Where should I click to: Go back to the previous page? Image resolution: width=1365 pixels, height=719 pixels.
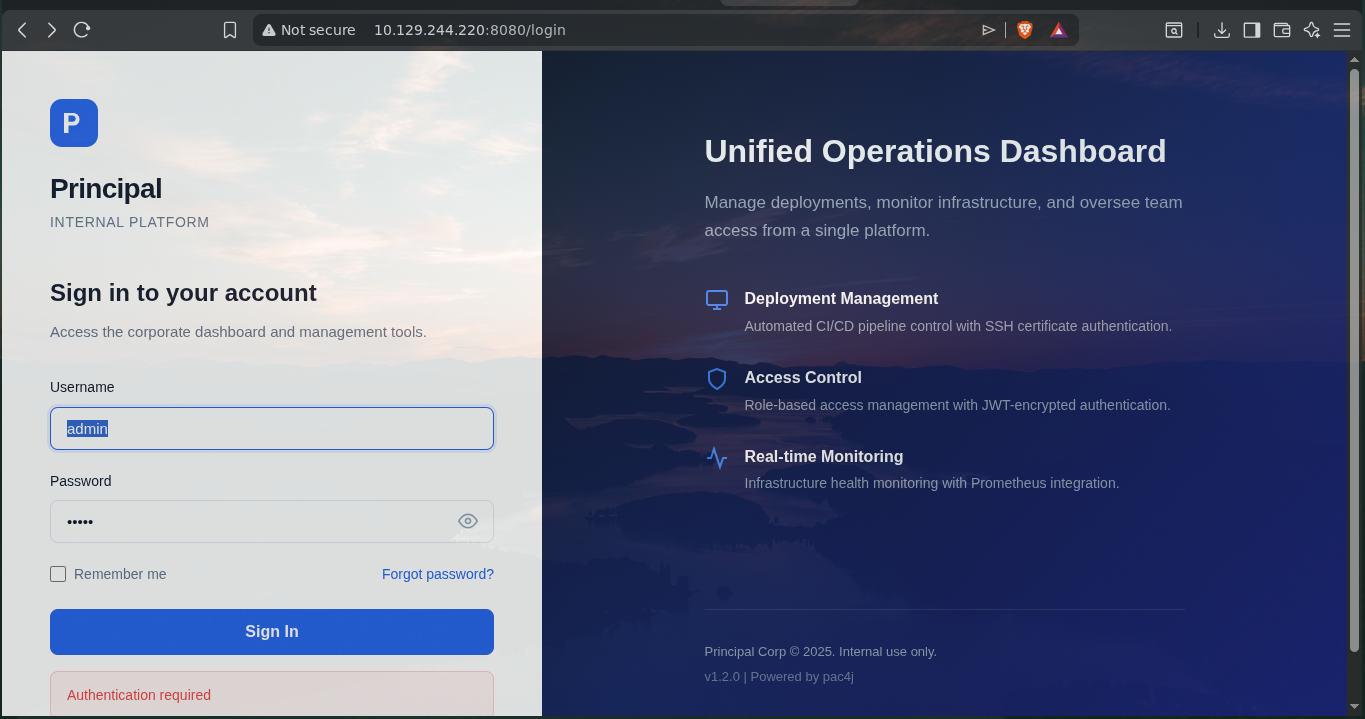pos(22,30)
